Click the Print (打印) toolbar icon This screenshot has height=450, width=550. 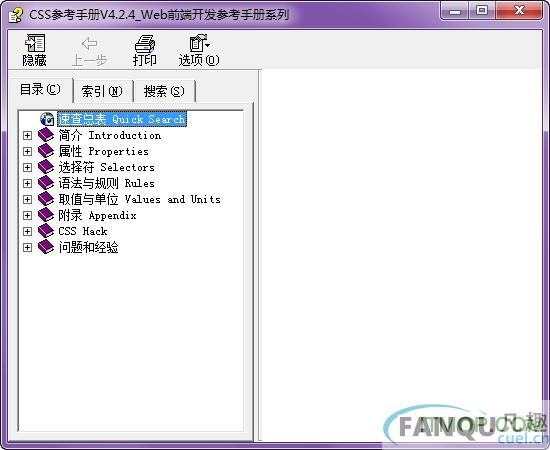point(145,44)
